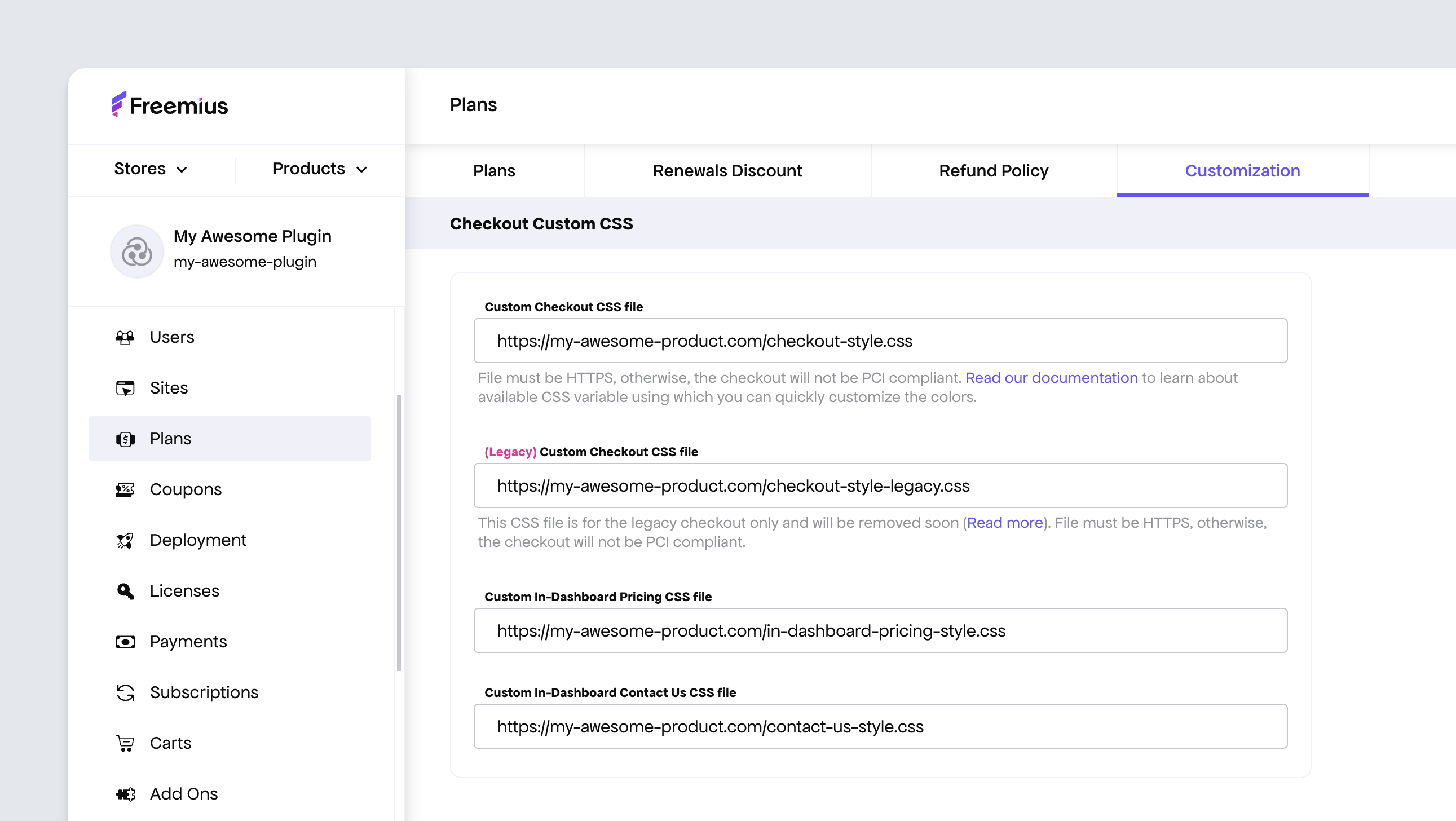Image resolution: width=1456 pixels, height=821 pixels.
Task: Open Deployment in the sidebar
Action: (230, 540)
